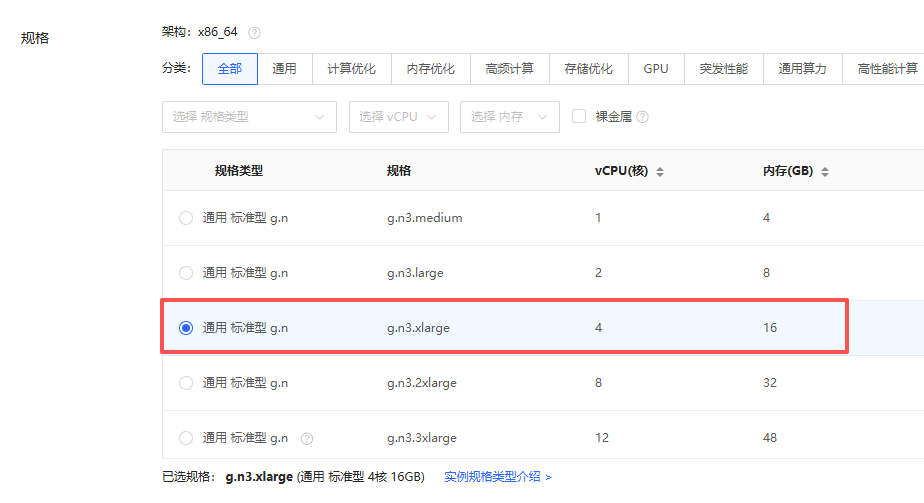Select the 突发性能 category tab
This screenshot has width=924, height=503.
pyautogui.click(x=723, y=69)
